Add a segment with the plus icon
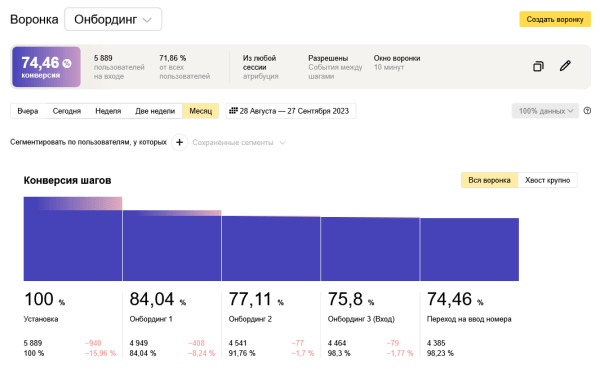Screen dimensions: 600x380 (179, 142)
